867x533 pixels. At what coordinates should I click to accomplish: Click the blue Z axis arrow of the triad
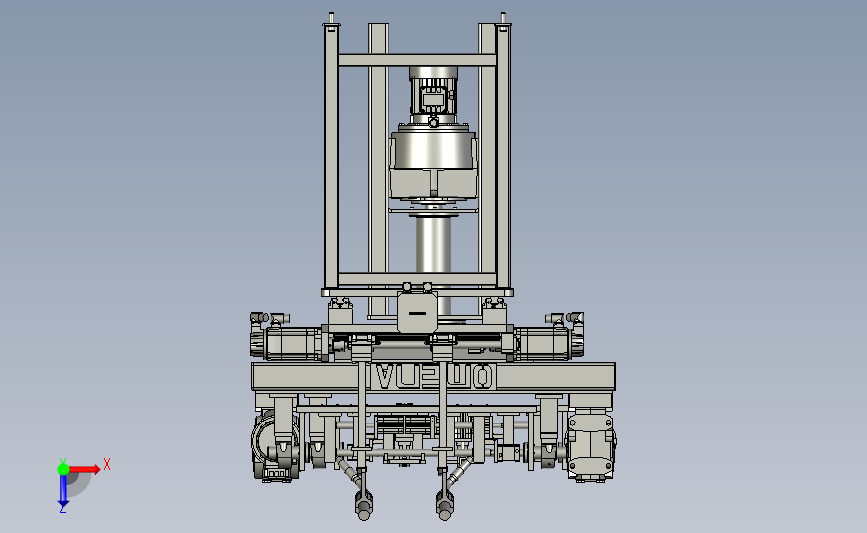click(x=63, y=491)
